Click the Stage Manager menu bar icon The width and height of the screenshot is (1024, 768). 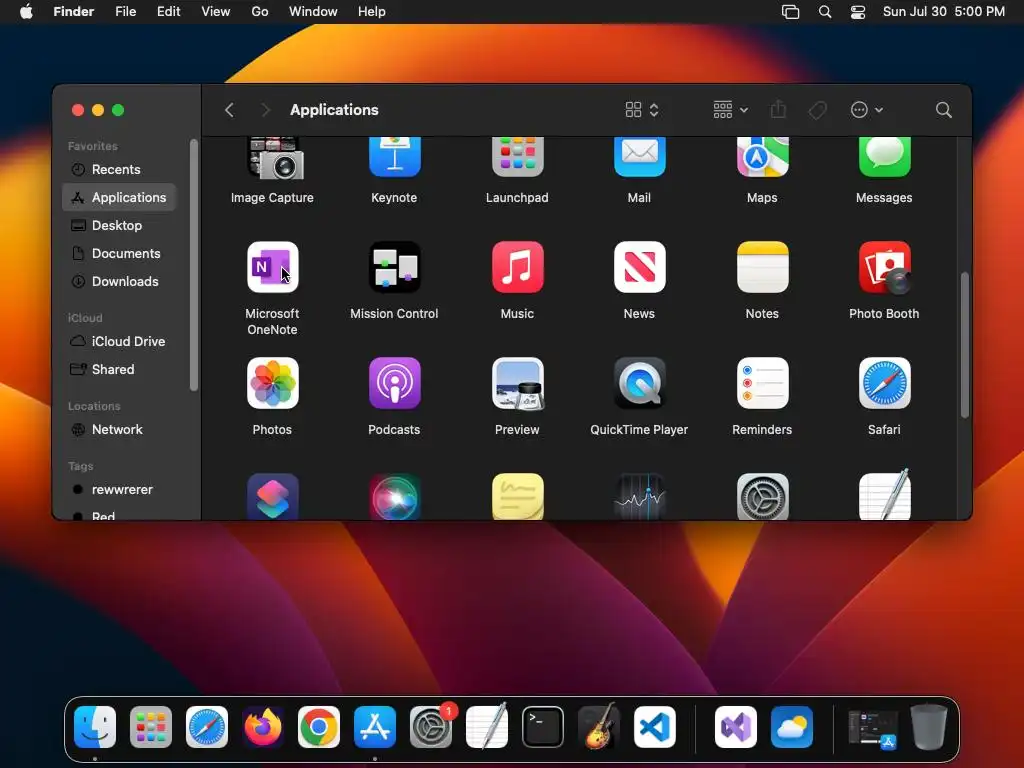click(790, 12)
